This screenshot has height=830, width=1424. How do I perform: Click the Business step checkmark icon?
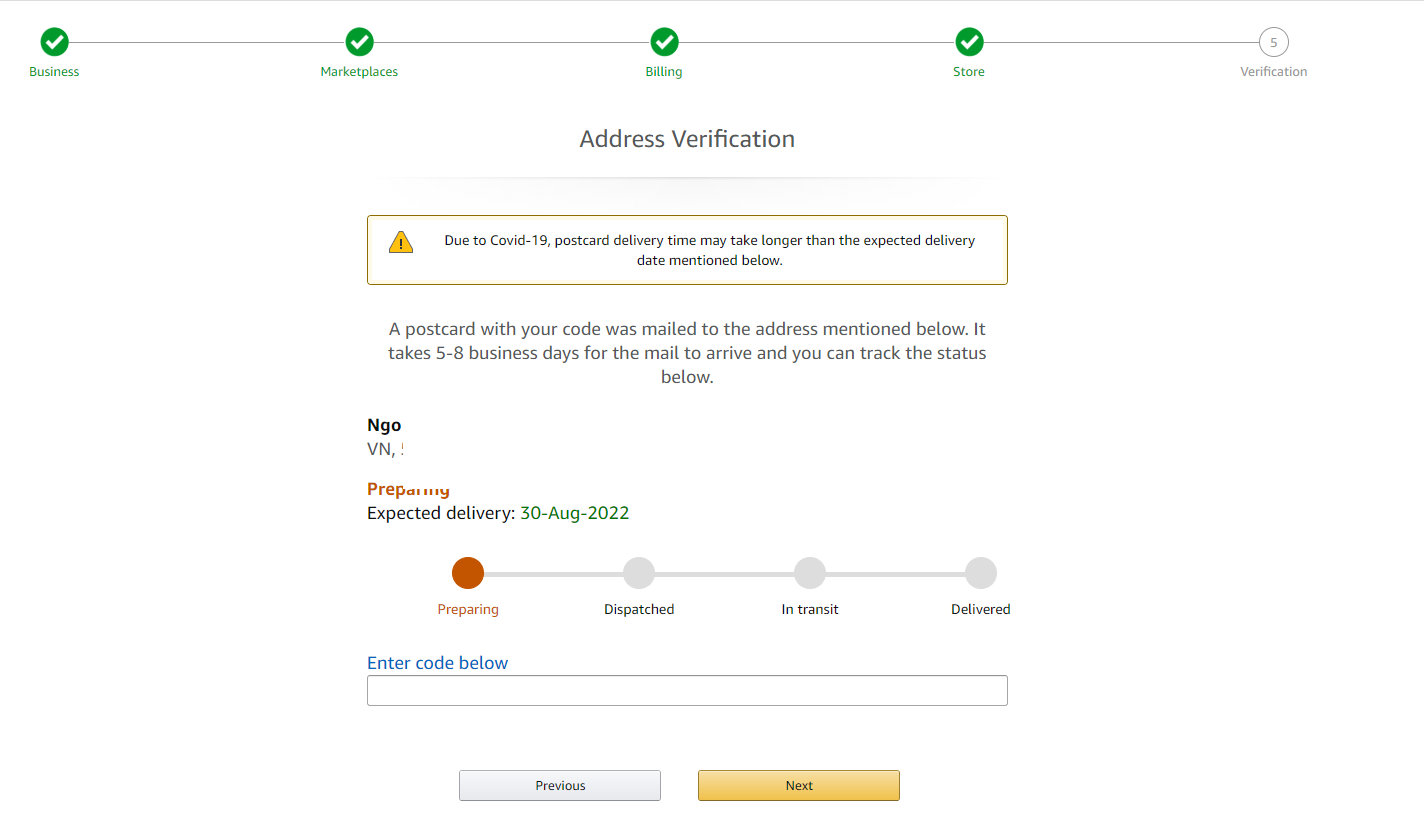point(54,42)
